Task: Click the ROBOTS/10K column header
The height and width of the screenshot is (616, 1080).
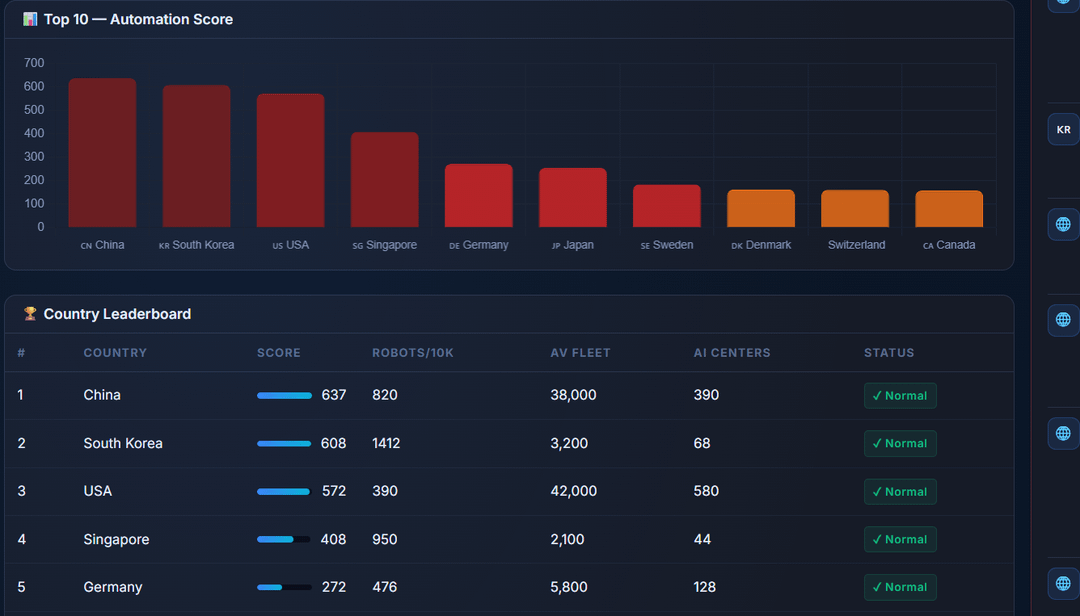Action: pyautogui.click(x=413, y=353)
